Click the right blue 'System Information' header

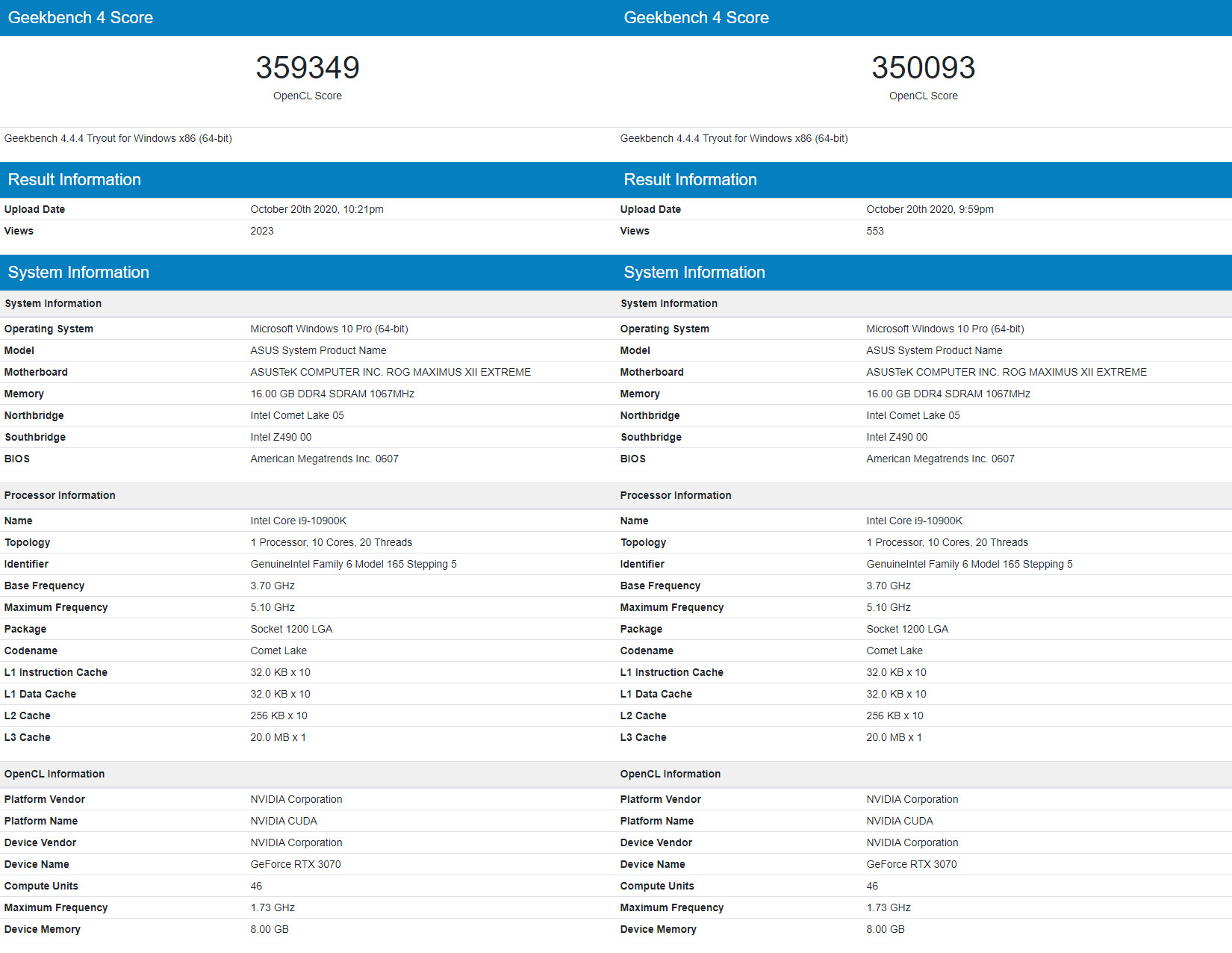click(694, 273)
